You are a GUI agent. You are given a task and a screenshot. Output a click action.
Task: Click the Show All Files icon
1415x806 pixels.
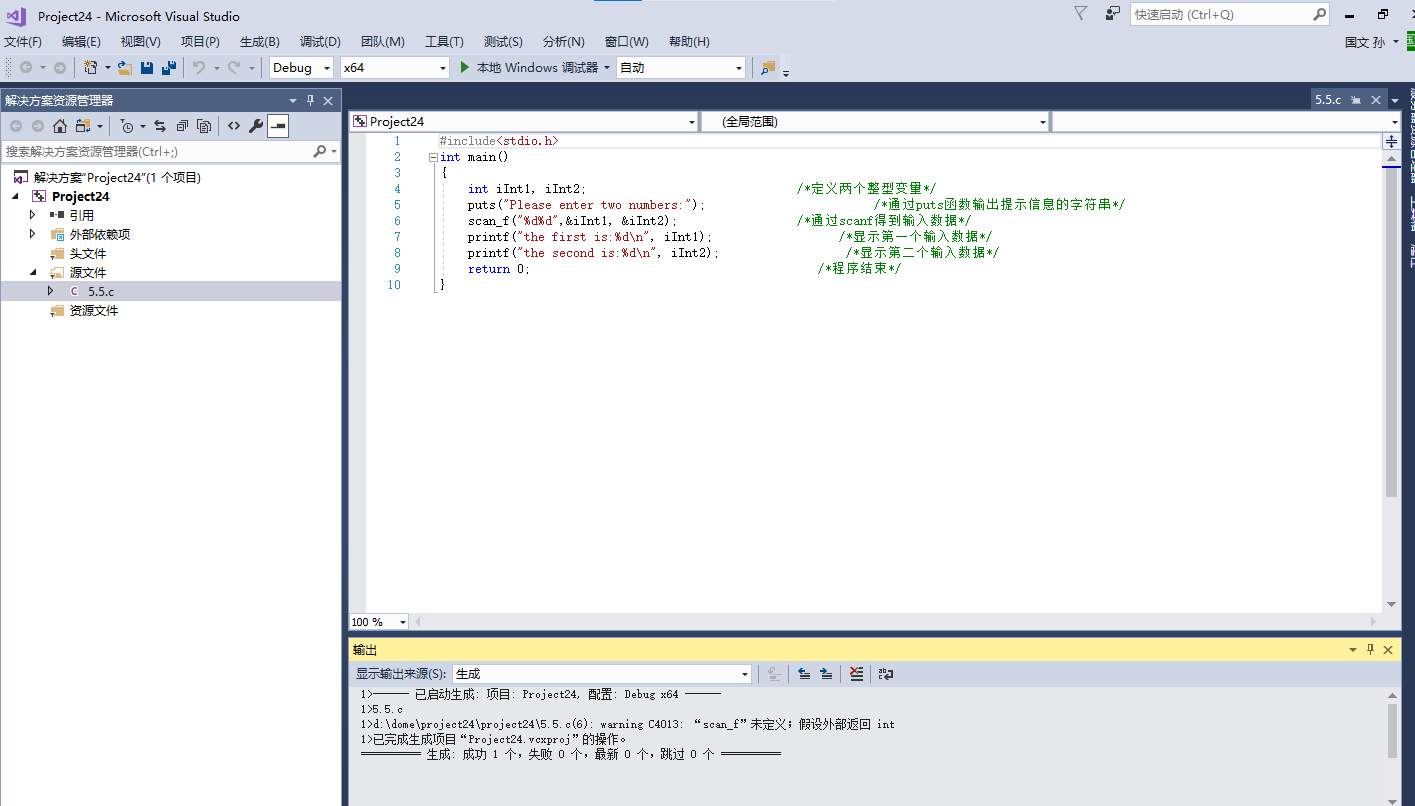tap(204, 126)
